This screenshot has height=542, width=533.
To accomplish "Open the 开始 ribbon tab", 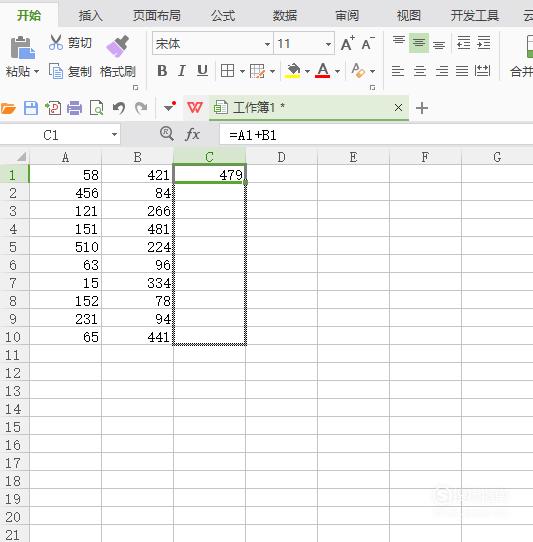I will 29,15.
